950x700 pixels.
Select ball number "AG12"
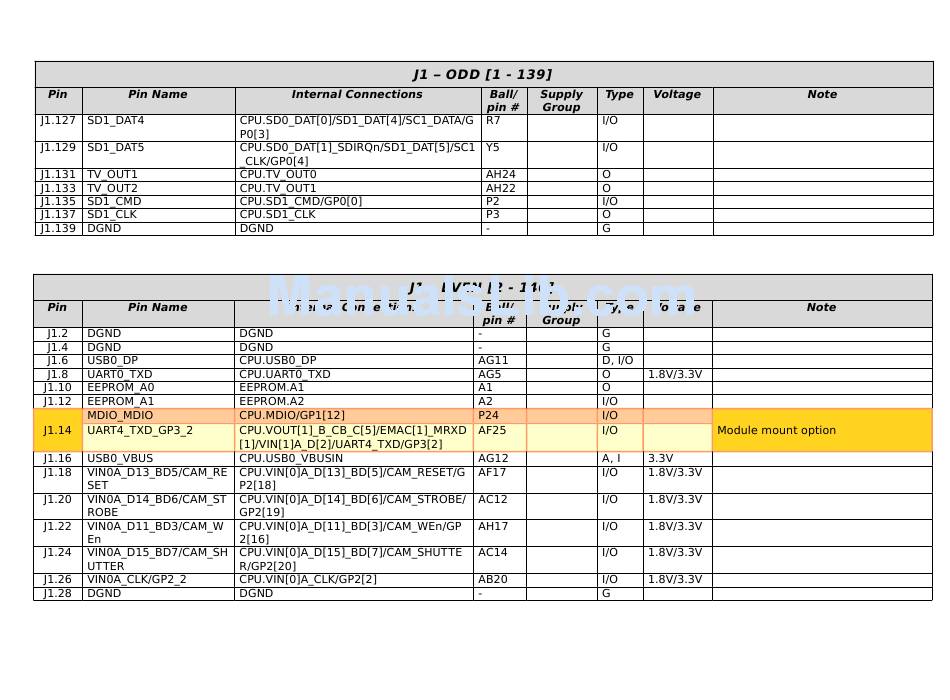coord(493,458)
